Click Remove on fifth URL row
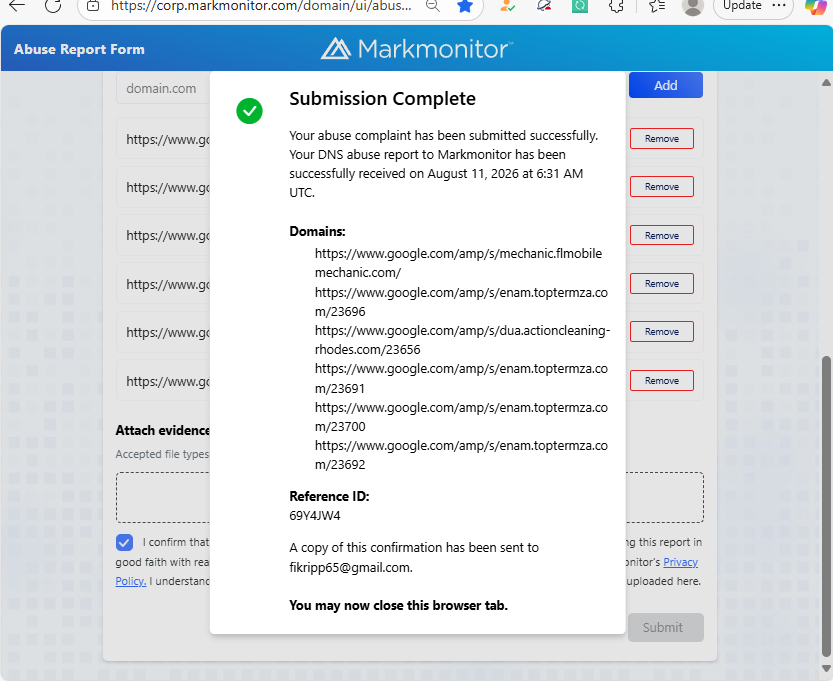Viewport: 833px width, 681px height. pyautogui.click(x=662, y=331)
